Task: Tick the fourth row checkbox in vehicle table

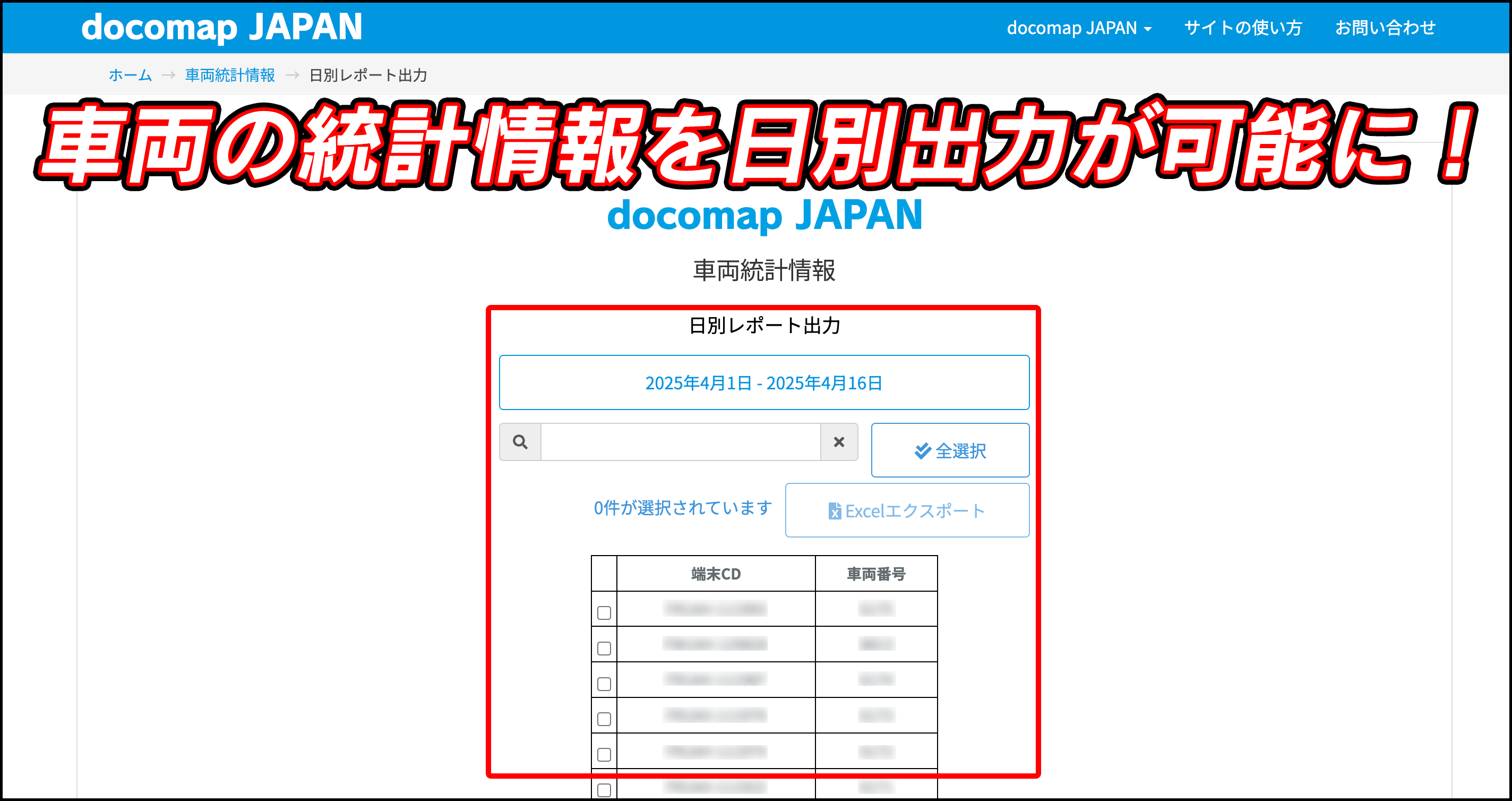Action: (x=604, y=719)
